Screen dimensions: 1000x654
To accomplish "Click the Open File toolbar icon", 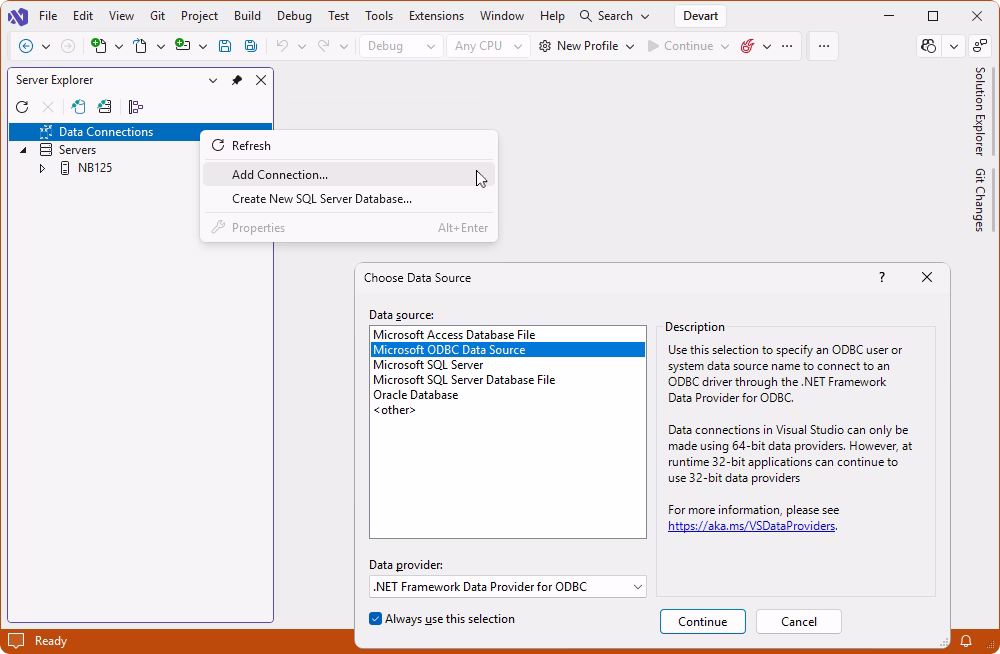I will [140, 46].
